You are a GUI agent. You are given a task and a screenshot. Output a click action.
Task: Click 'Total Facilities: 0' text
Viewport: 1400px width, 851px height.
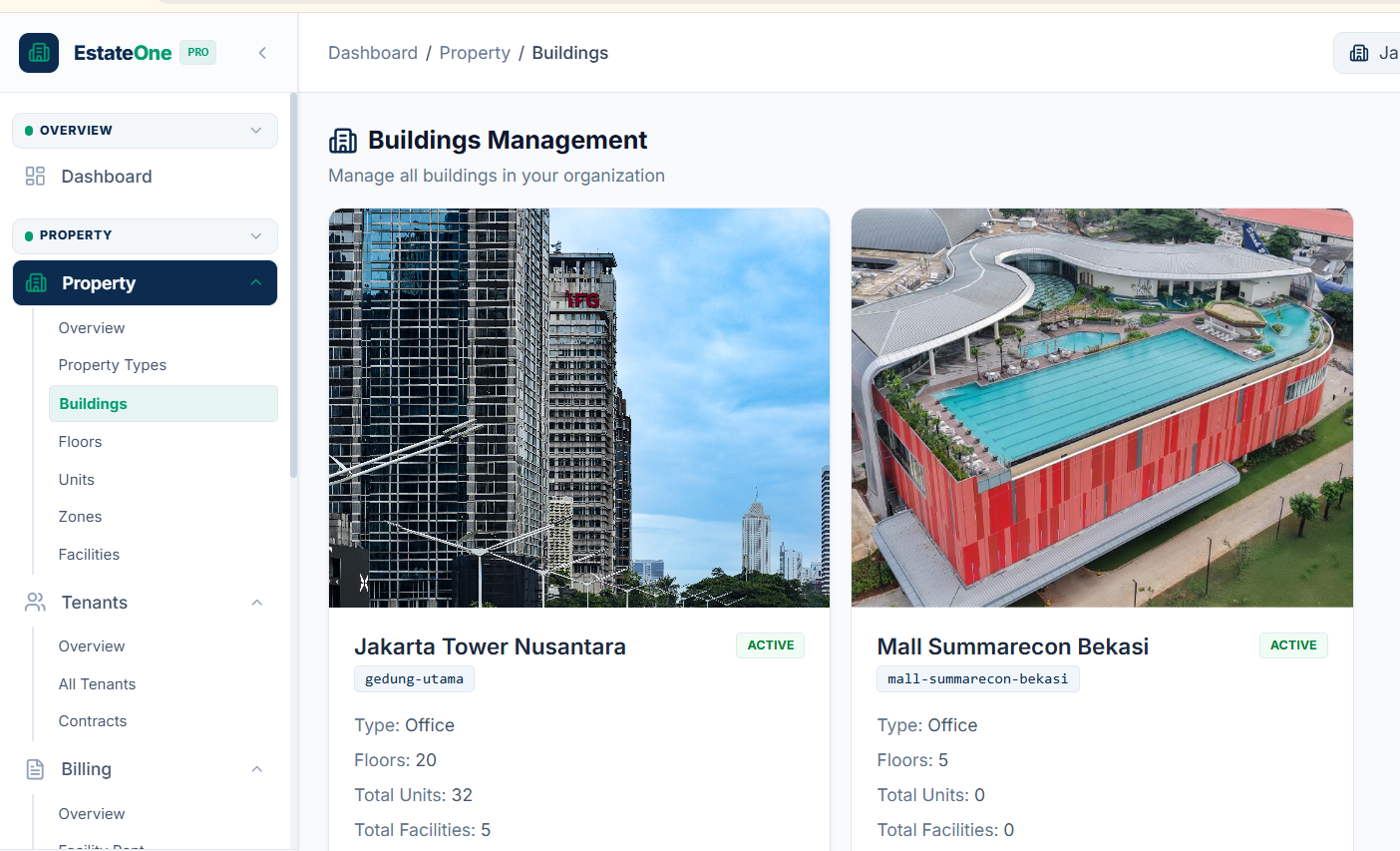[945, 830]
